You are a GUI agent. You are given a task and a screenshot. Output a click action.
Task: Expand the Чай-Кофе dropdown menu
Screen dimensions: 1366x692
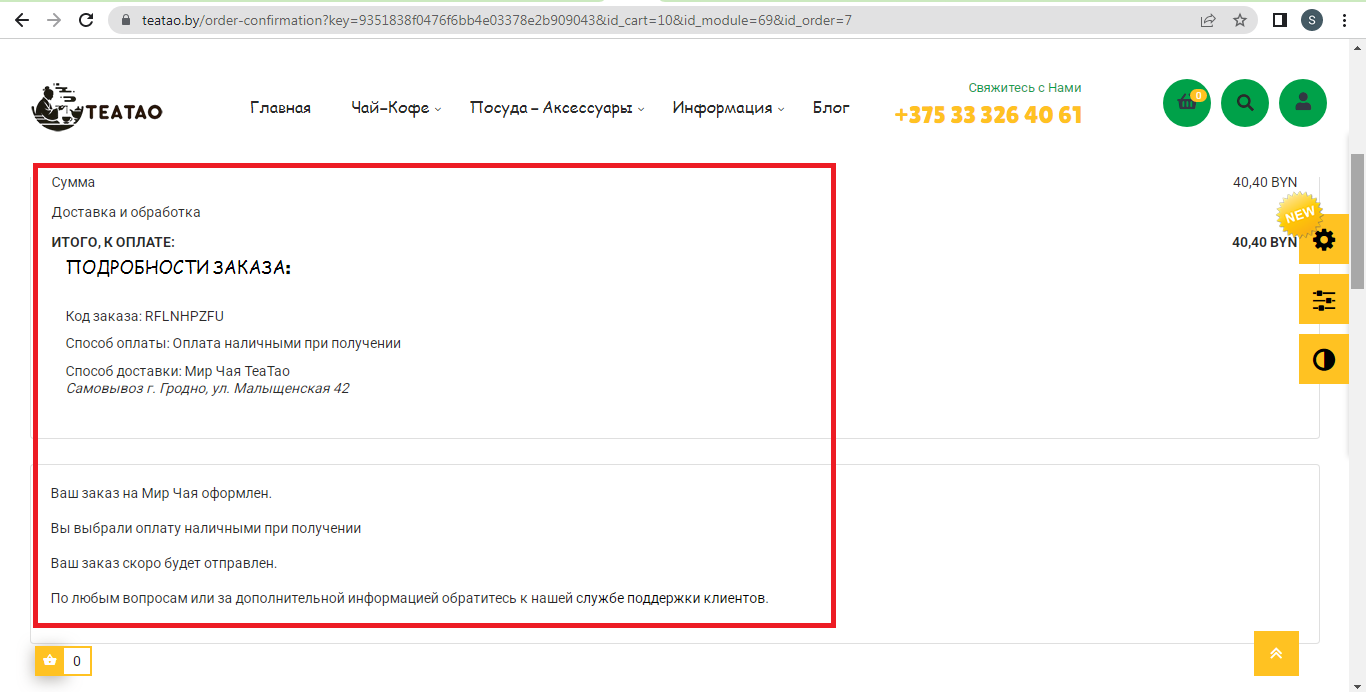[396, 108]
